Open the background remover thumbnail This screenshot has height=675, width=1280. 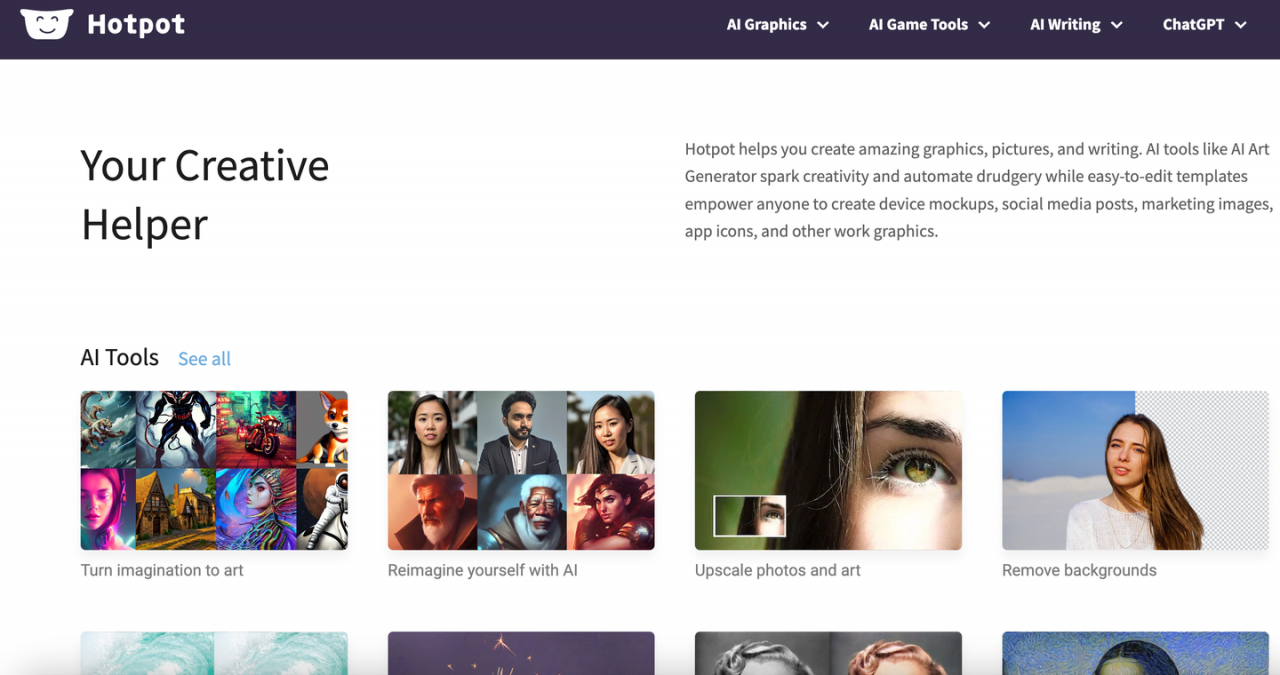click(x=1135, y=470)
